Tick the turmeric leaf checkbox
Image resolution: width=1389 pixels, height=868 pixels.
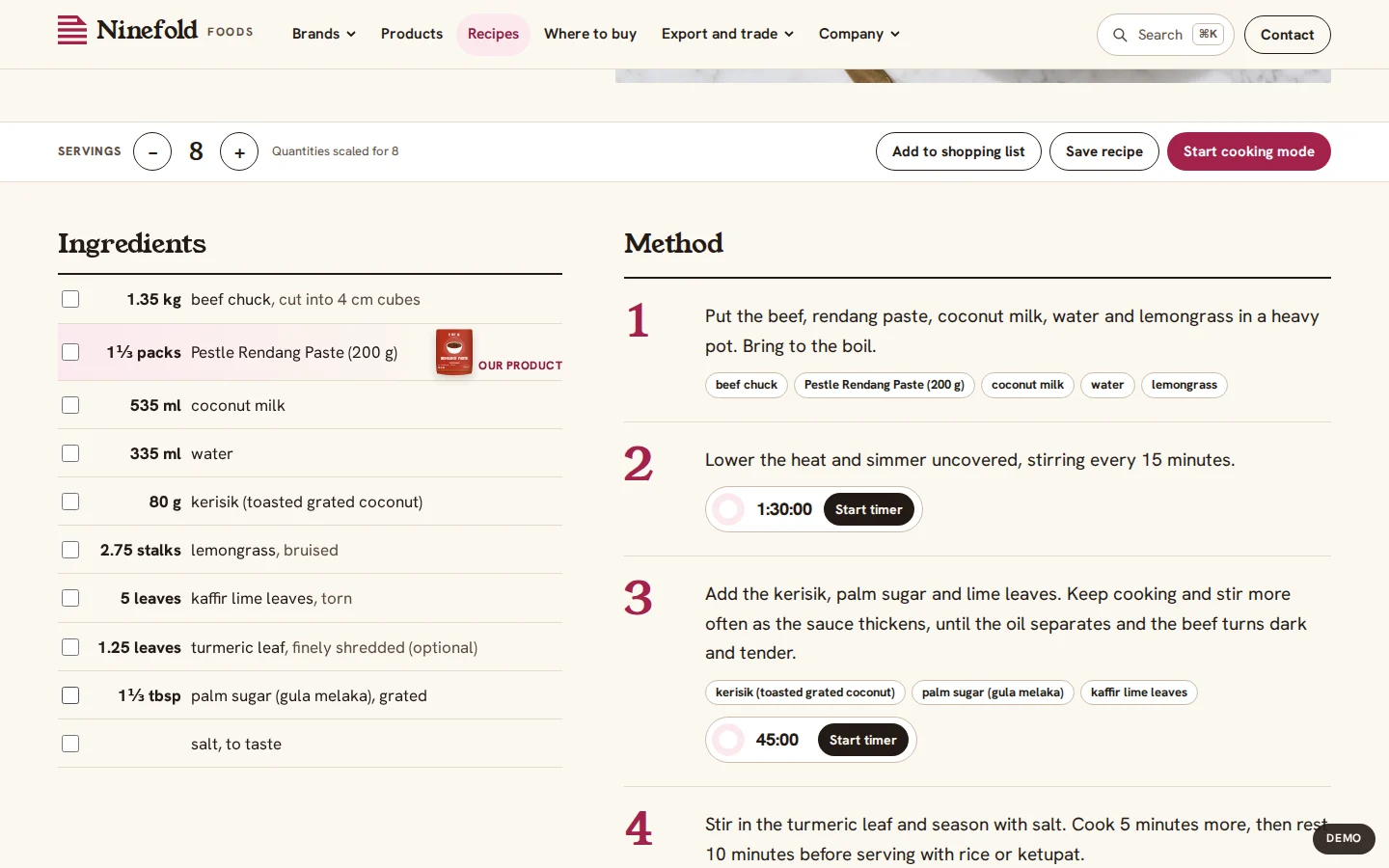pyautogui.click(x=70, y=647)
